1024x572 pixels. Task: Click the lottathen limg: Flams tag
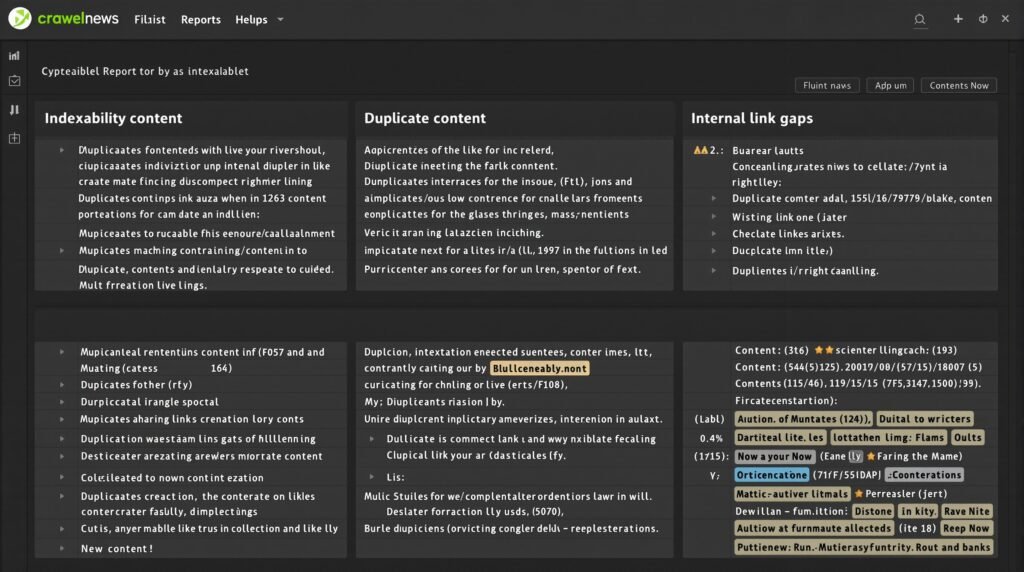click(x=888, y=437)
